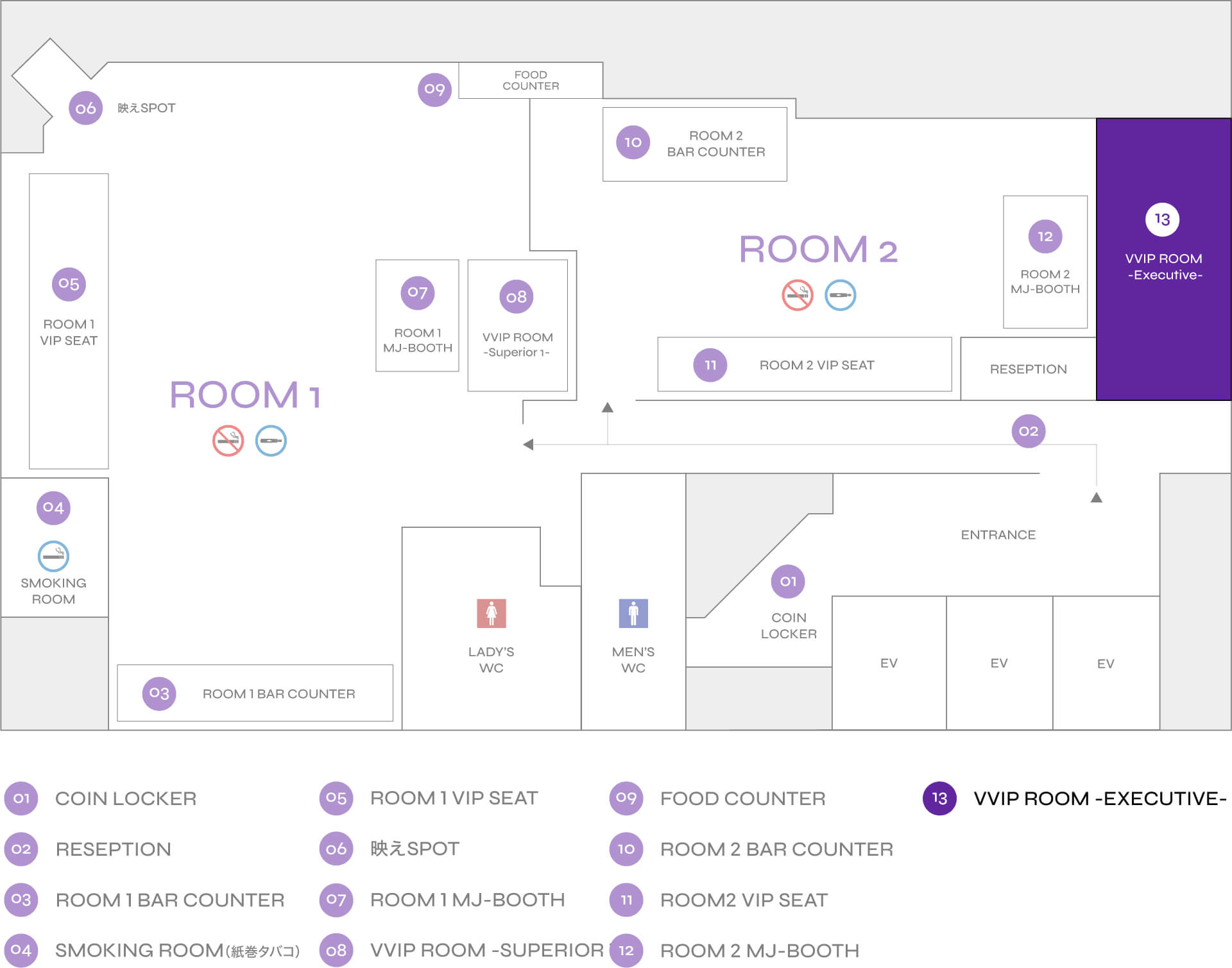
Task: Click the RESEPTION box on the map
Action: click(x=1028, y=369)
